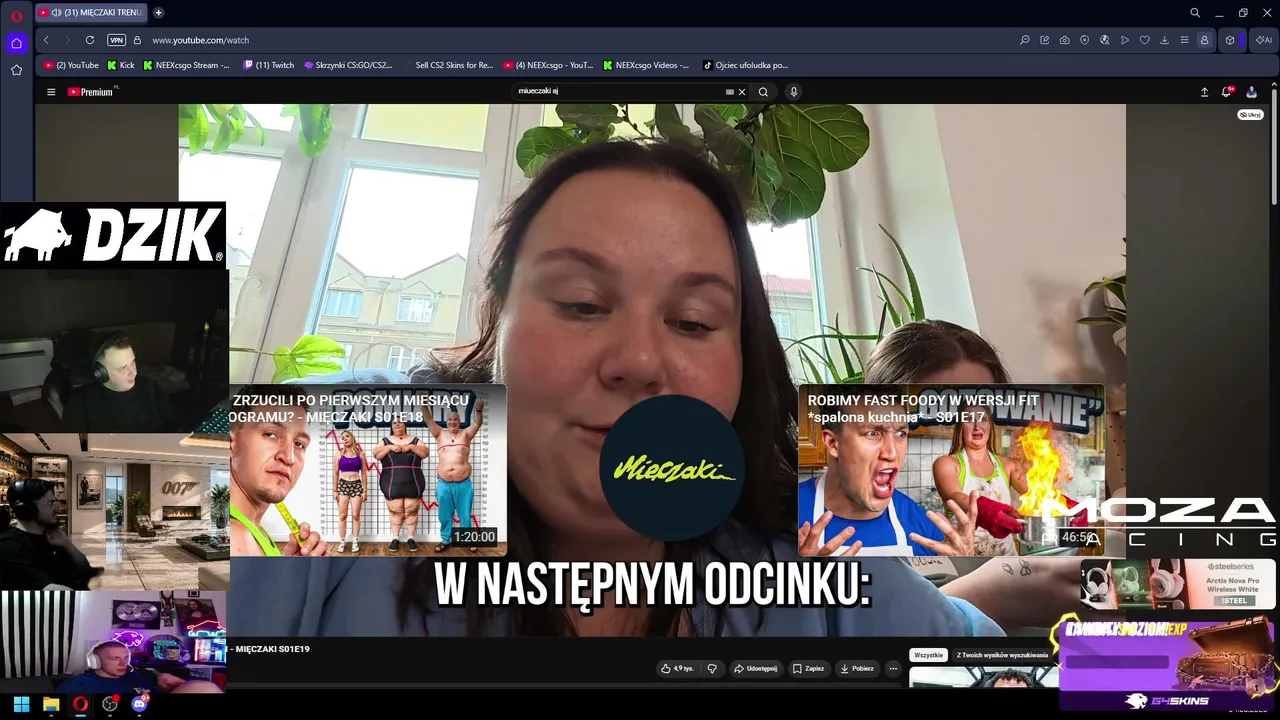Open the page translate icon
Image resolution: width=1280 pixels, height=720 pixels.
point(1105,40)
